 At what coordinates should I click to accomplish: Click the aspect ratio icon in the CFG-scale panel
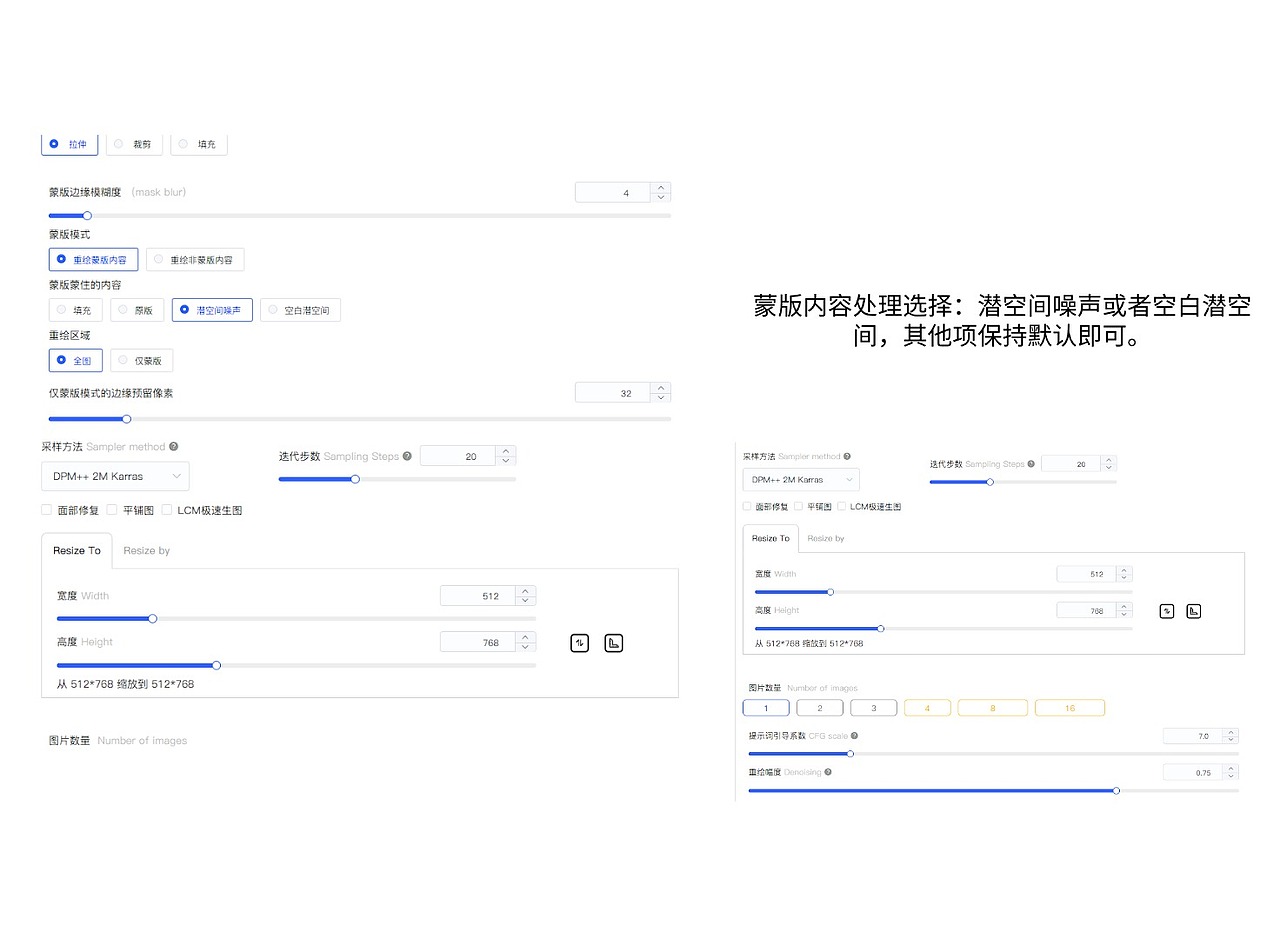pos(1193,611)
